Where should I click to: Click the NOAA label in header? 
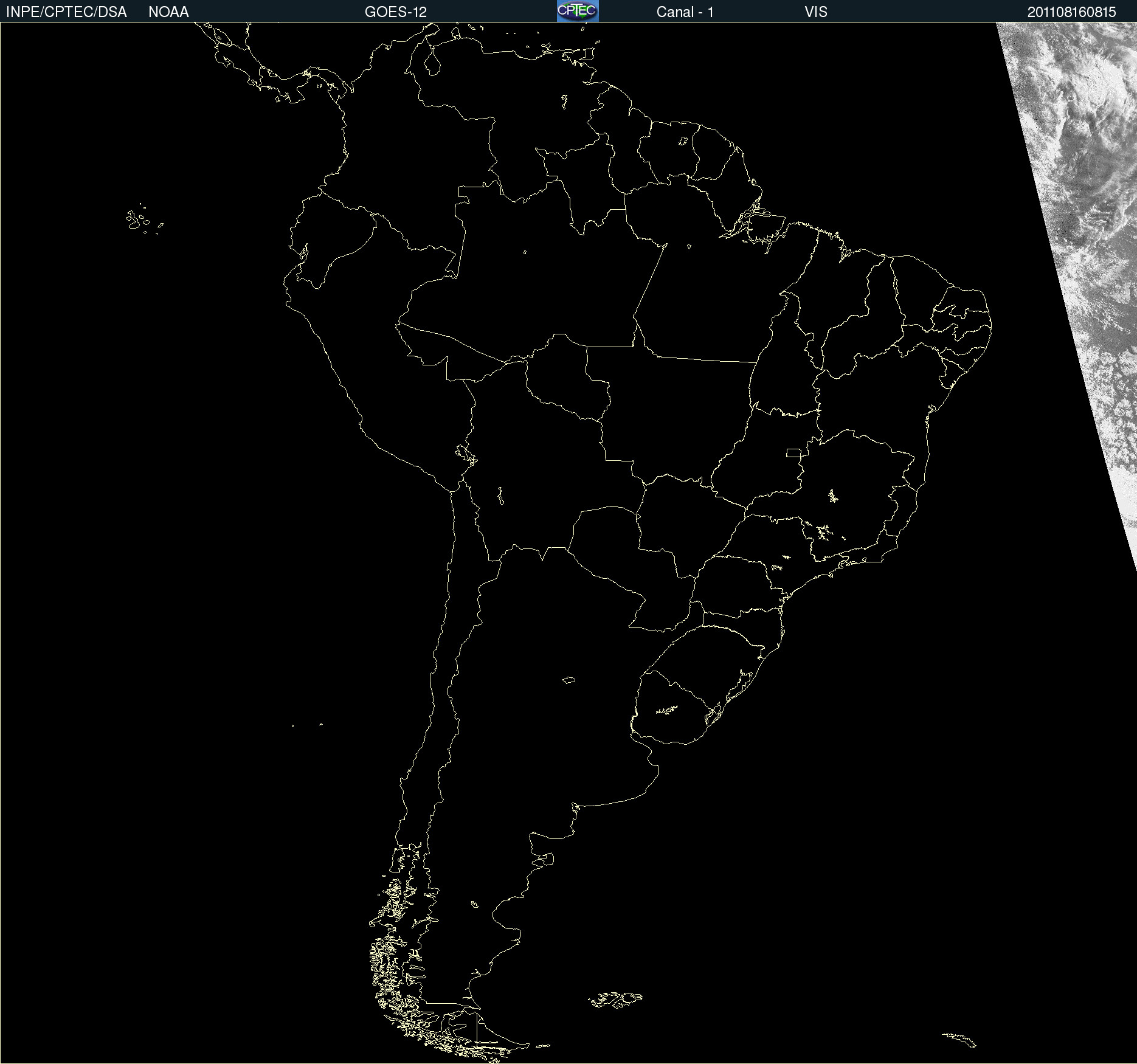click(x=168, y=12)
